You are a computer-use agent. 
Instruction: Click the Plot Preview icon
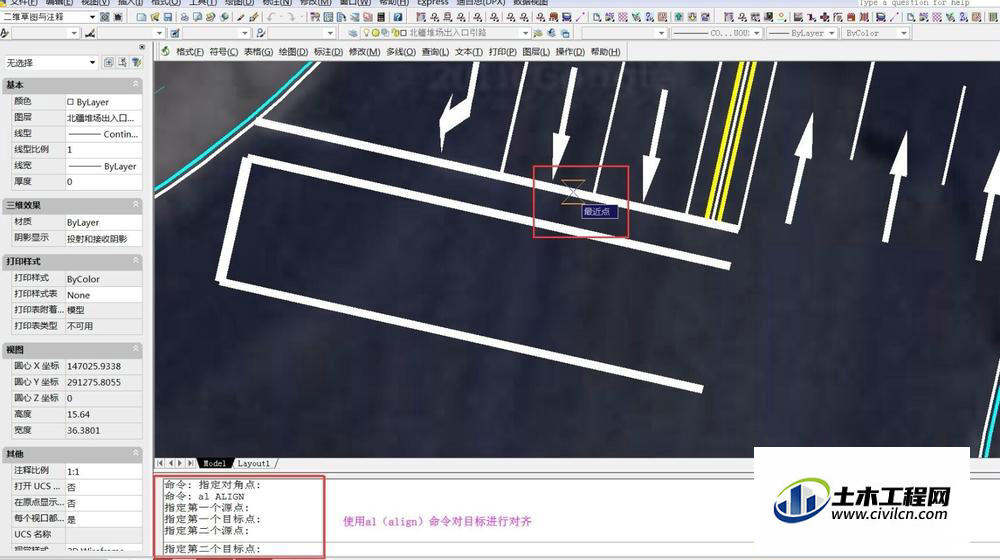(198, 17)
